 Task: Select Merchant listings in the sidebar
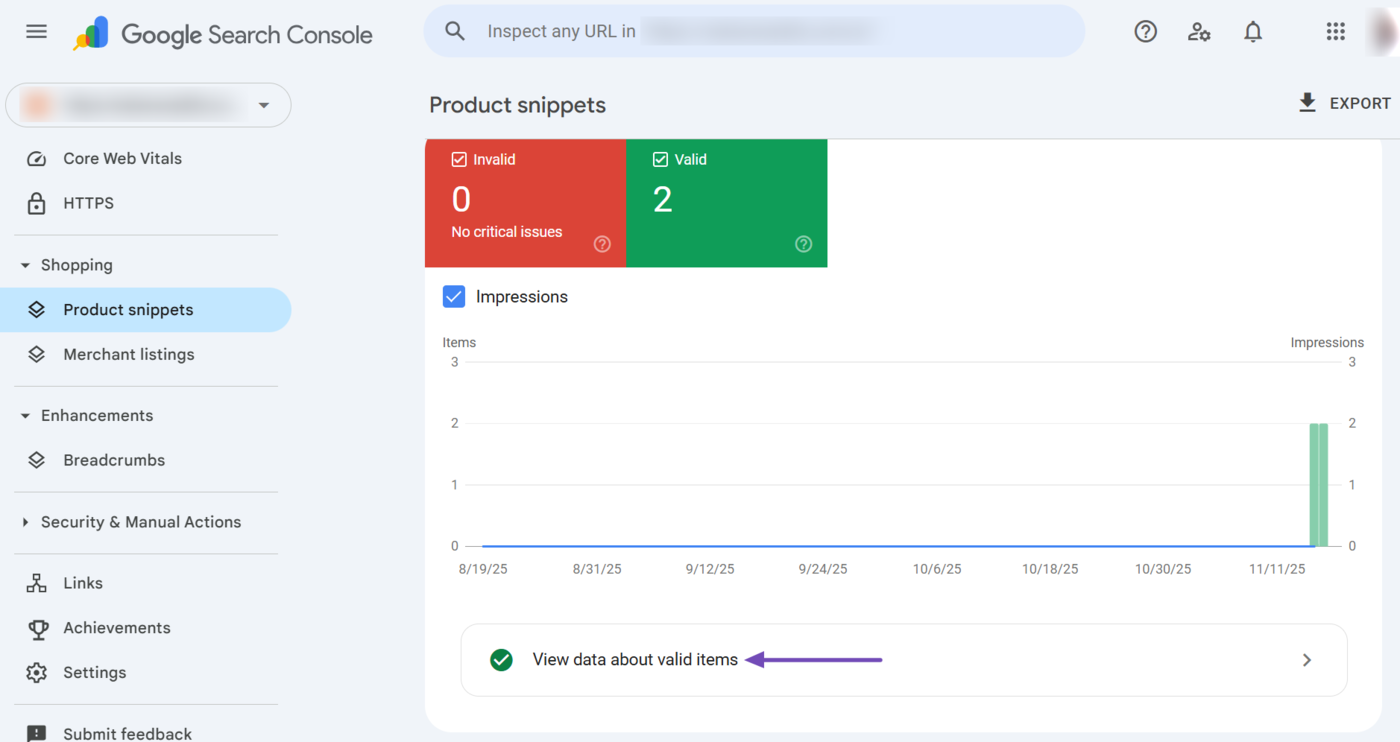pos(129,354)
